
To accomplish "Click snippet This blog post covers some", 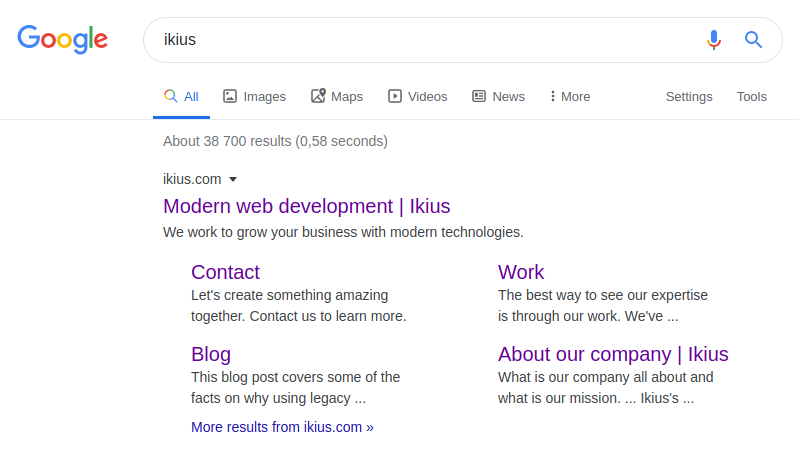I will click(x=296, y=388).
